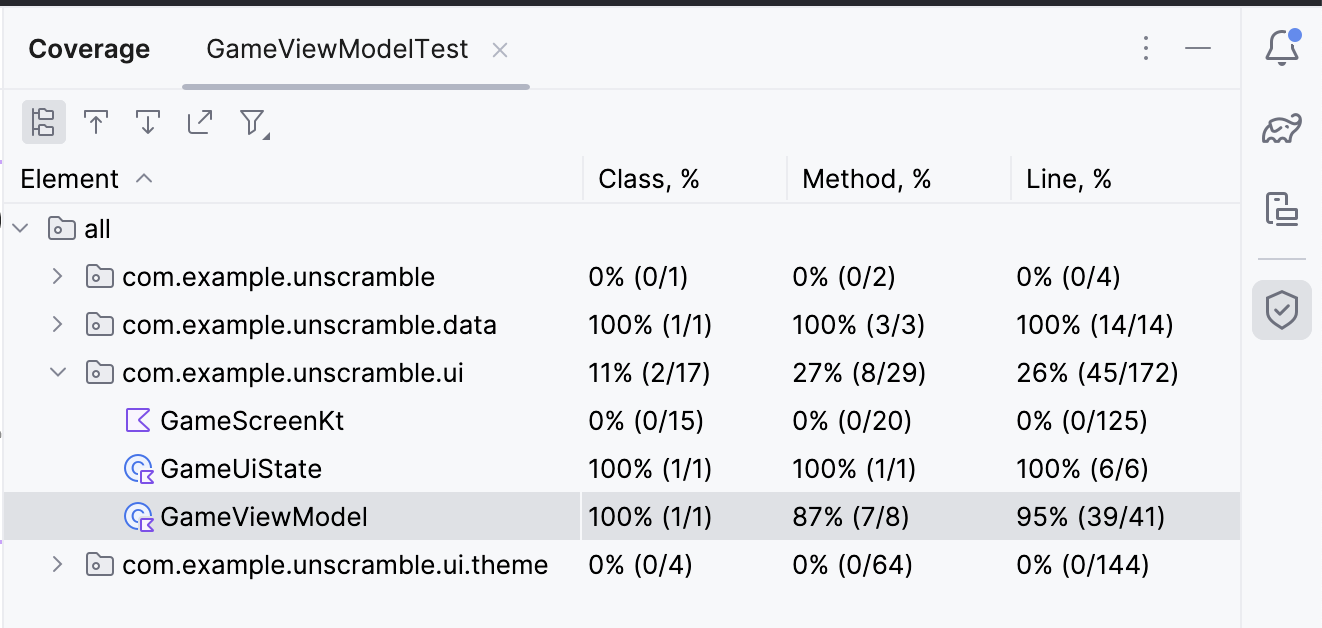The image size is (1322, 628).
Task: Expand the com.example.unscramble.data package
Action: pos(58,324)
